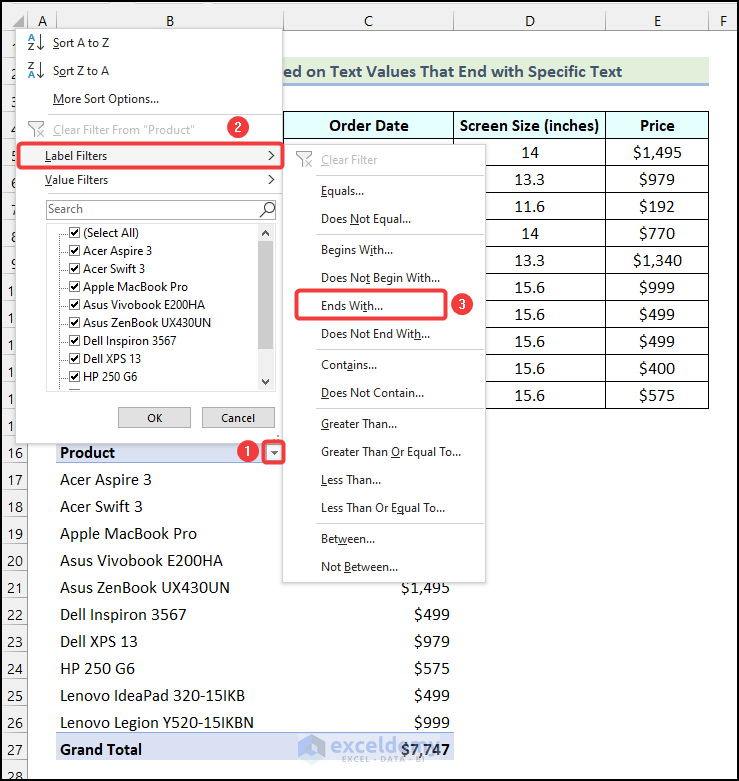Select Begins With filter option

click(x=384, y=250)
